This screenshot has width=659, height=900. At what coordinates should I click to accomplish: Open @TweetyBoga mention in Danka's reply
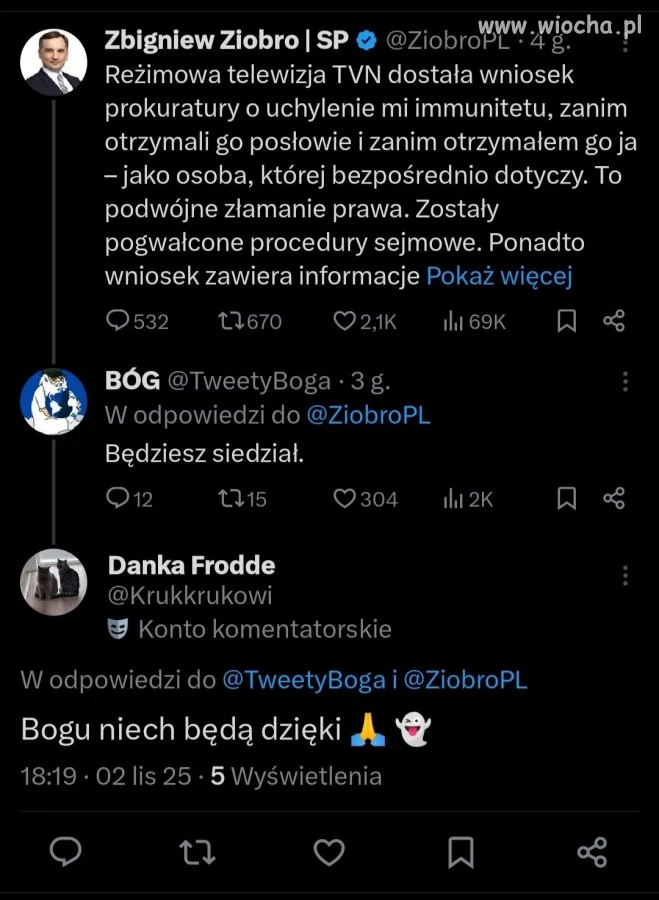tap(303, 680)
